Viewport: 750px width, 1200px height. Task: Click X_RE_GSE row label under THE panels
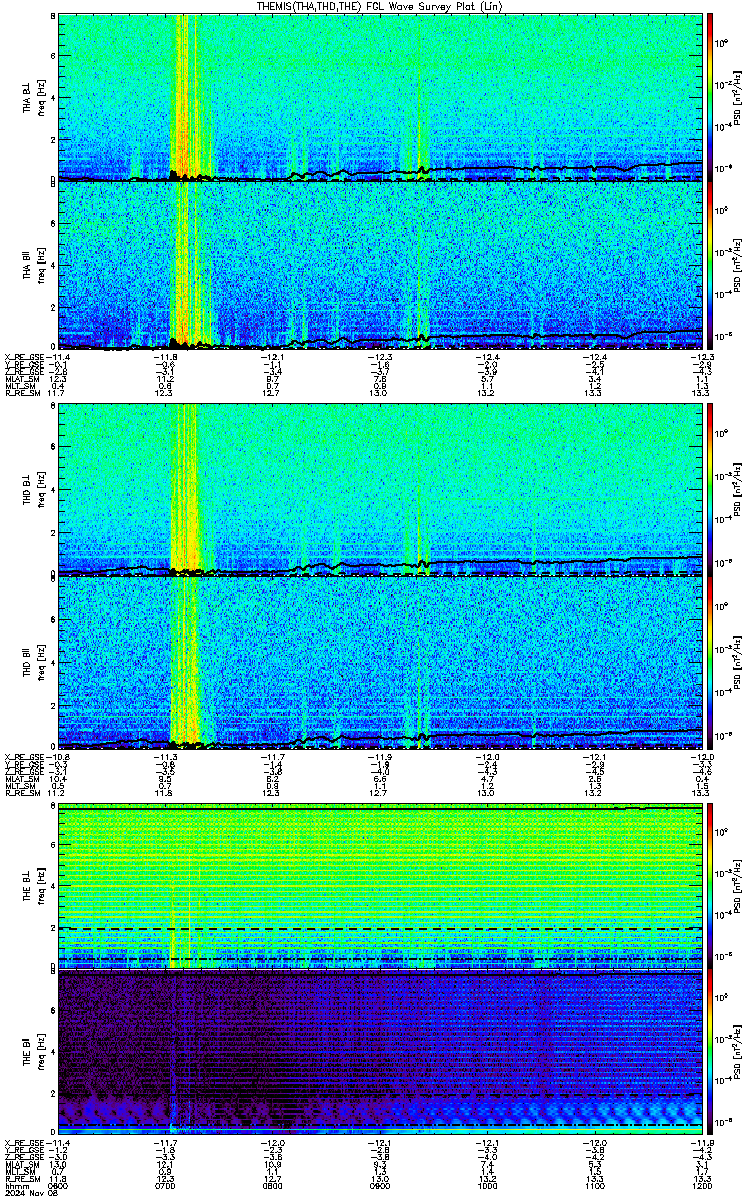tap(24, 1142)
